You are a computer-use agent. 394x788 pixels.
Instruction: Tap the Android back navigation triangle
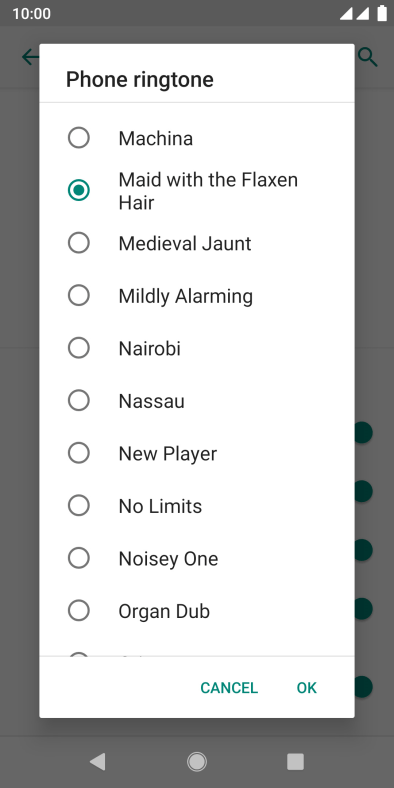(98, 762)
